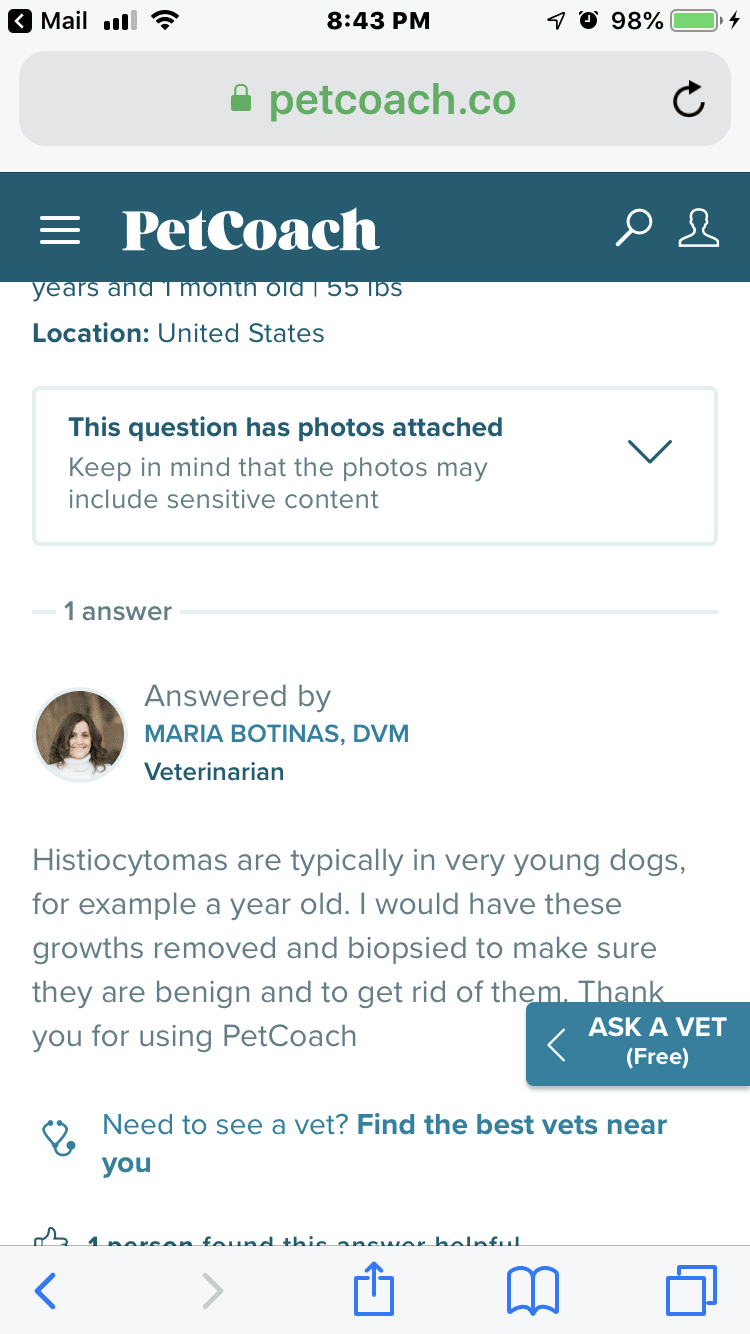The width and height of the screenshot is (750, 1334).
Task: Click the search magnifier icon
Action: (633, 229)
